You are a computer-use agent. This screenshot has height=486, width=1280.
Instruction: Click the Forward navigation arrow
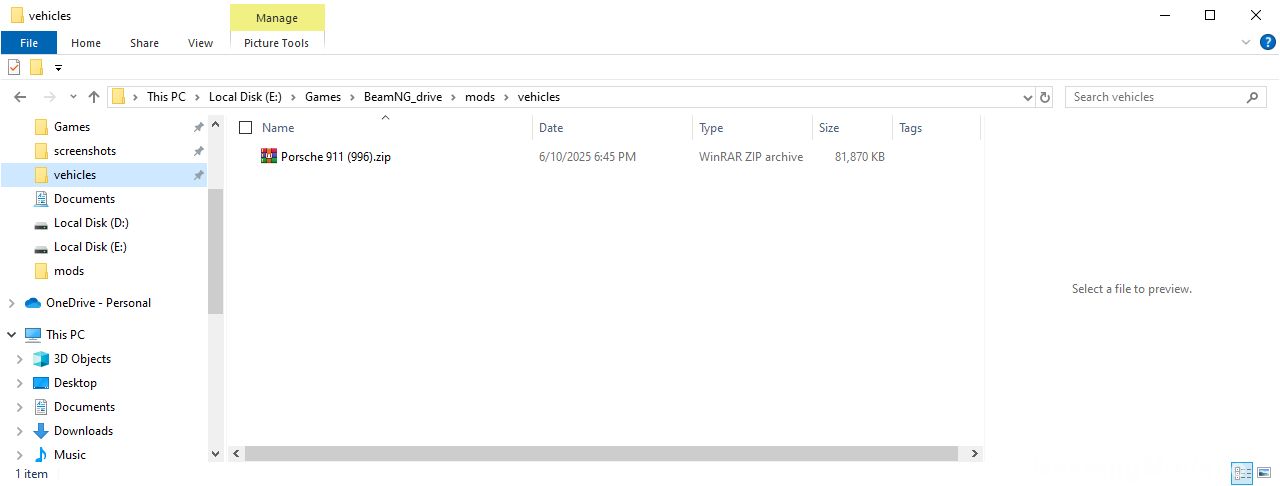pyautogui.click(x=49, y=97)
